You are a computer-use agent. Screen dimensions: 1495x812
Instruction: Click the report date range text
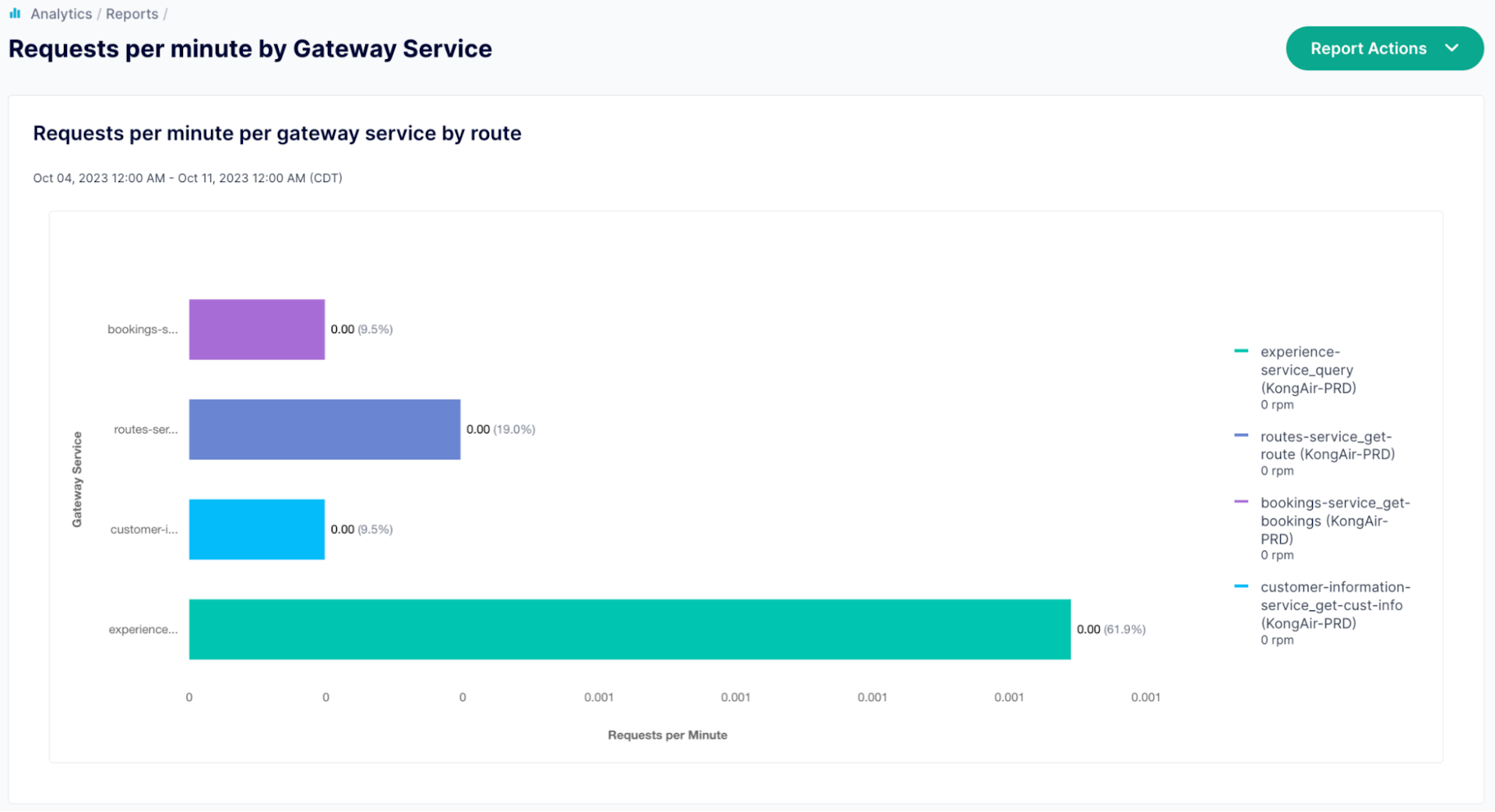pyautogui.click(x=188, y=178)
